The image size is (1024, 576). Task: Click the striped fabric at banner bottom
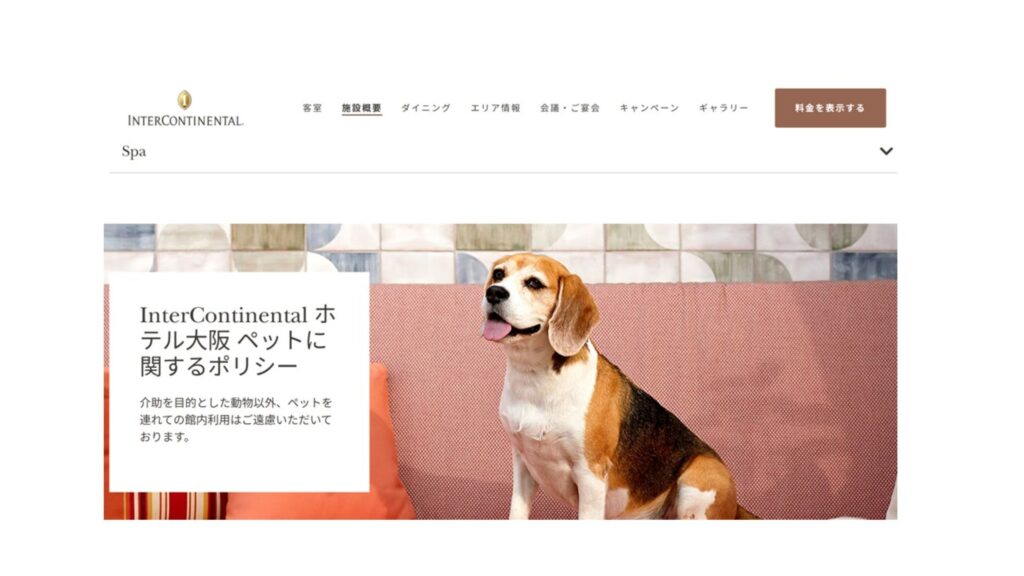tap(174, 505)
